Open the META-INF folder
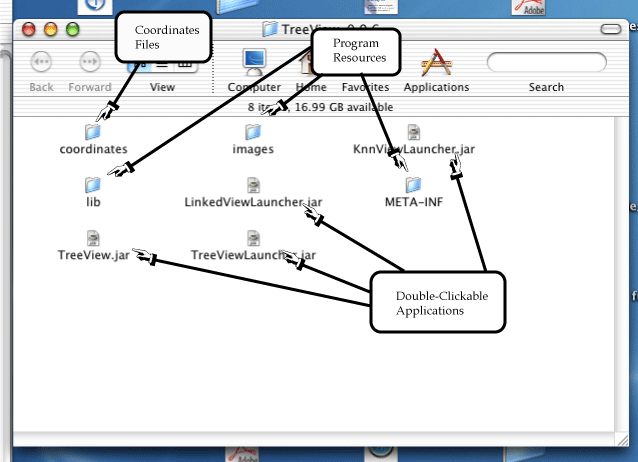The width and height of the screenshot is (638, 462). tap(414, 185)
